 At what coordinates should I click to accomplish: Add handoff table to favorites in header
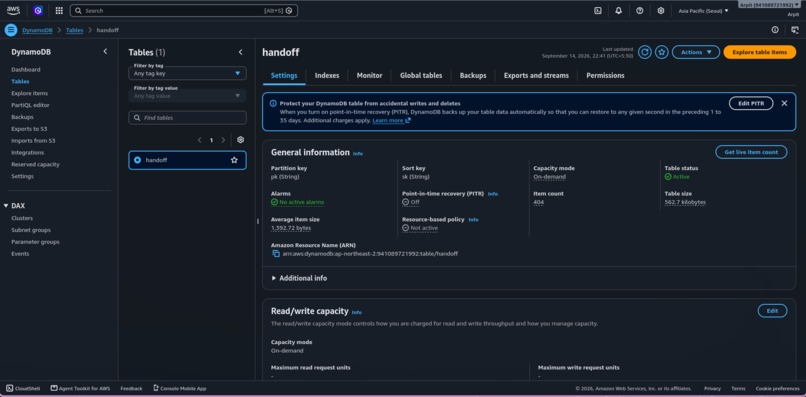(x=662, y=52)
